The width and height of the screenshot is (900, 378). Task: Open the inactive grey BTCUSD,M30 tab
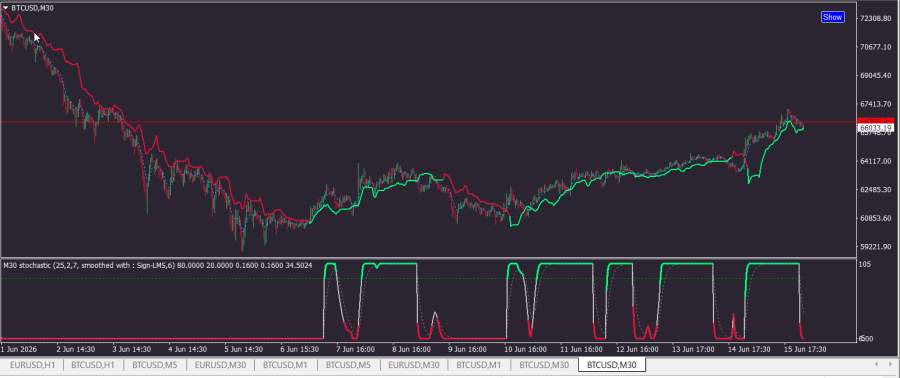coord(544,365)
